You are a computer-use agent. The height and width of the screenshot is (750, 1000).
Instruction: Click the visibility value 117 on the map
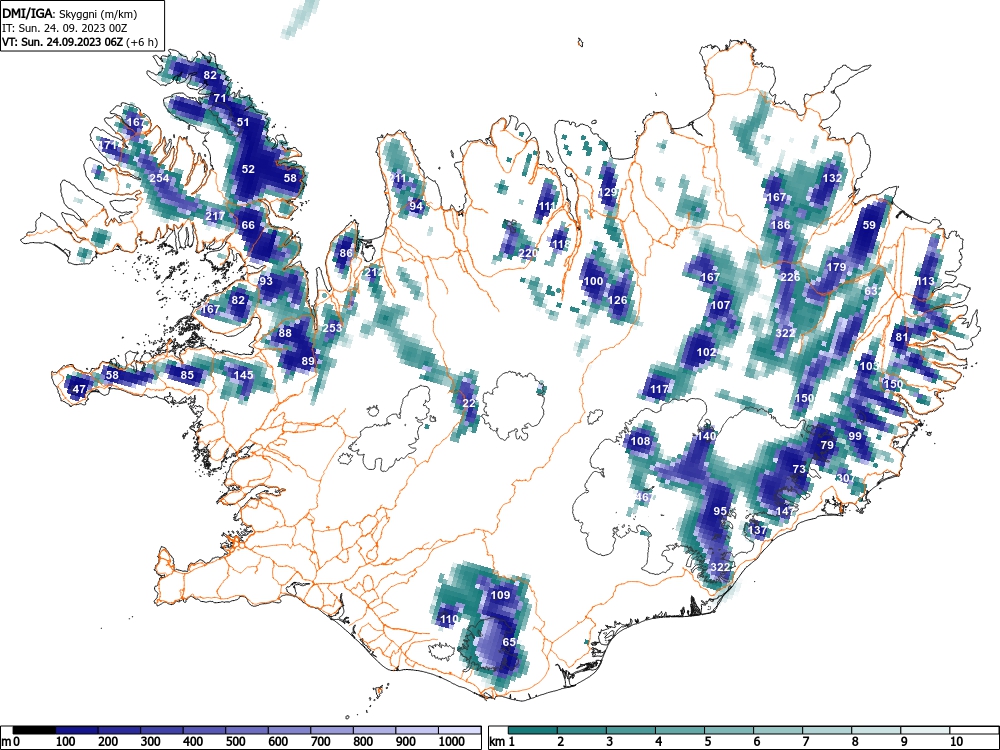pyautogui.click(x=659, y=389)
